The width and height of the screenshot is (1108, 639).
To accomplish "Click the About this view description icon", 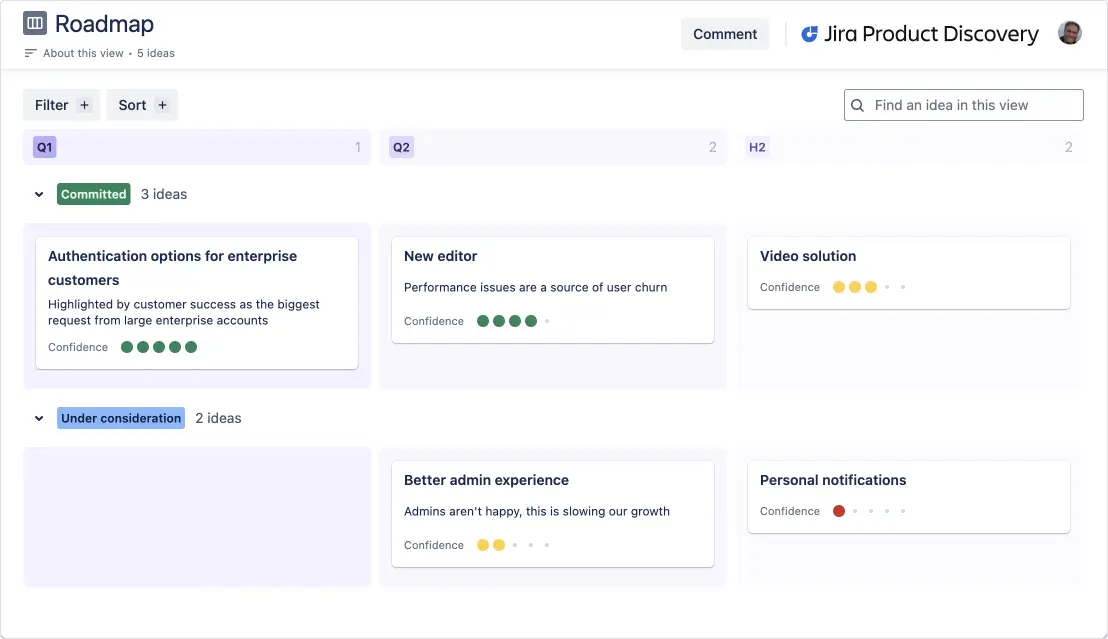I will [x=30, y=53].
